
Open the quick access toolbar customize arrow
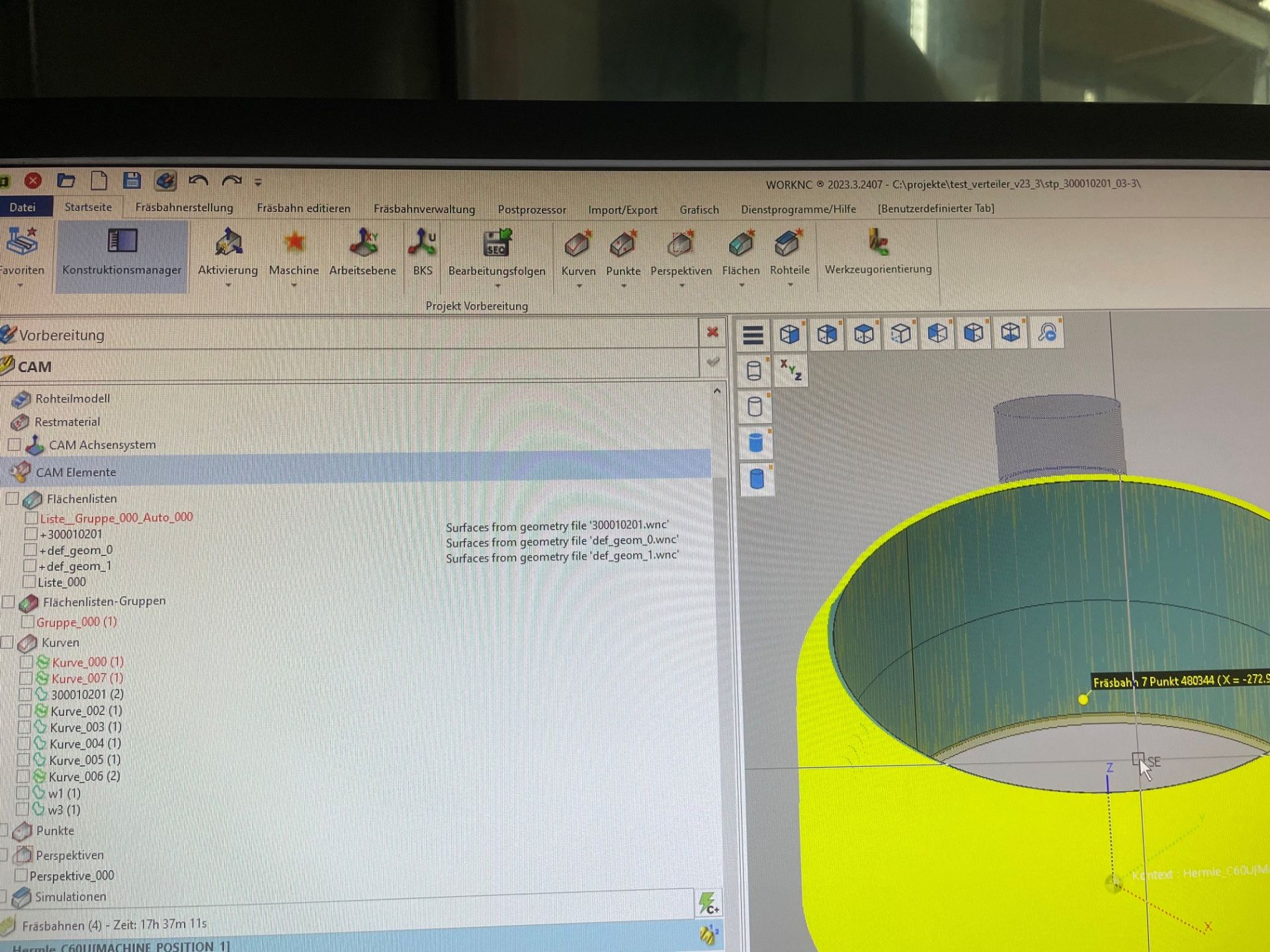[x=258, y=182]
